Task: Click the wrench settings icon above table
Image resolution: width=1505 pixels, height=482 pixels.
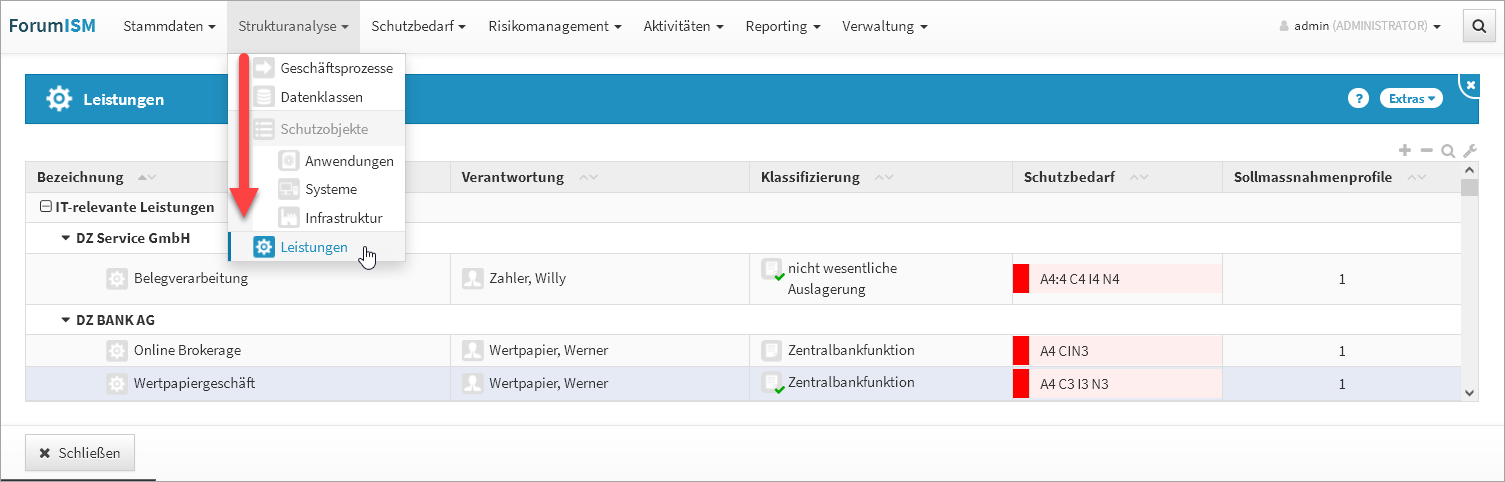Action: [1469, 151]
